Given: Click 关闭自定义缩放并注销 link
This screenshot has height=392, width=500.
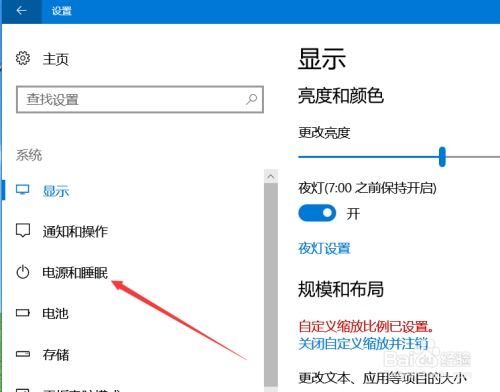Looking at the screenshot, I should coord(363,344).
